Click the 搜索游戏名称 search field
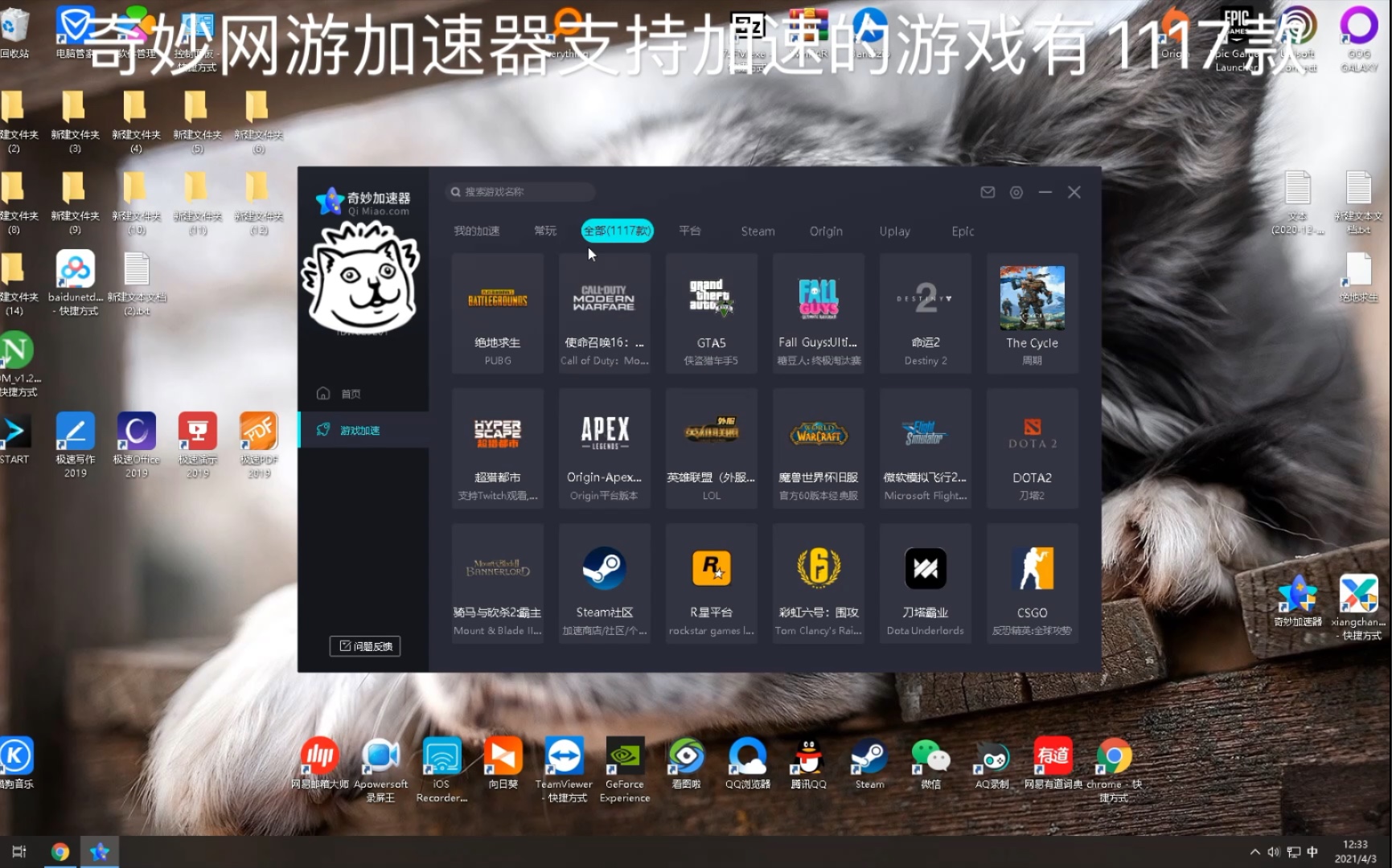The image size is (1392, 868). click(x=519, y=192)
